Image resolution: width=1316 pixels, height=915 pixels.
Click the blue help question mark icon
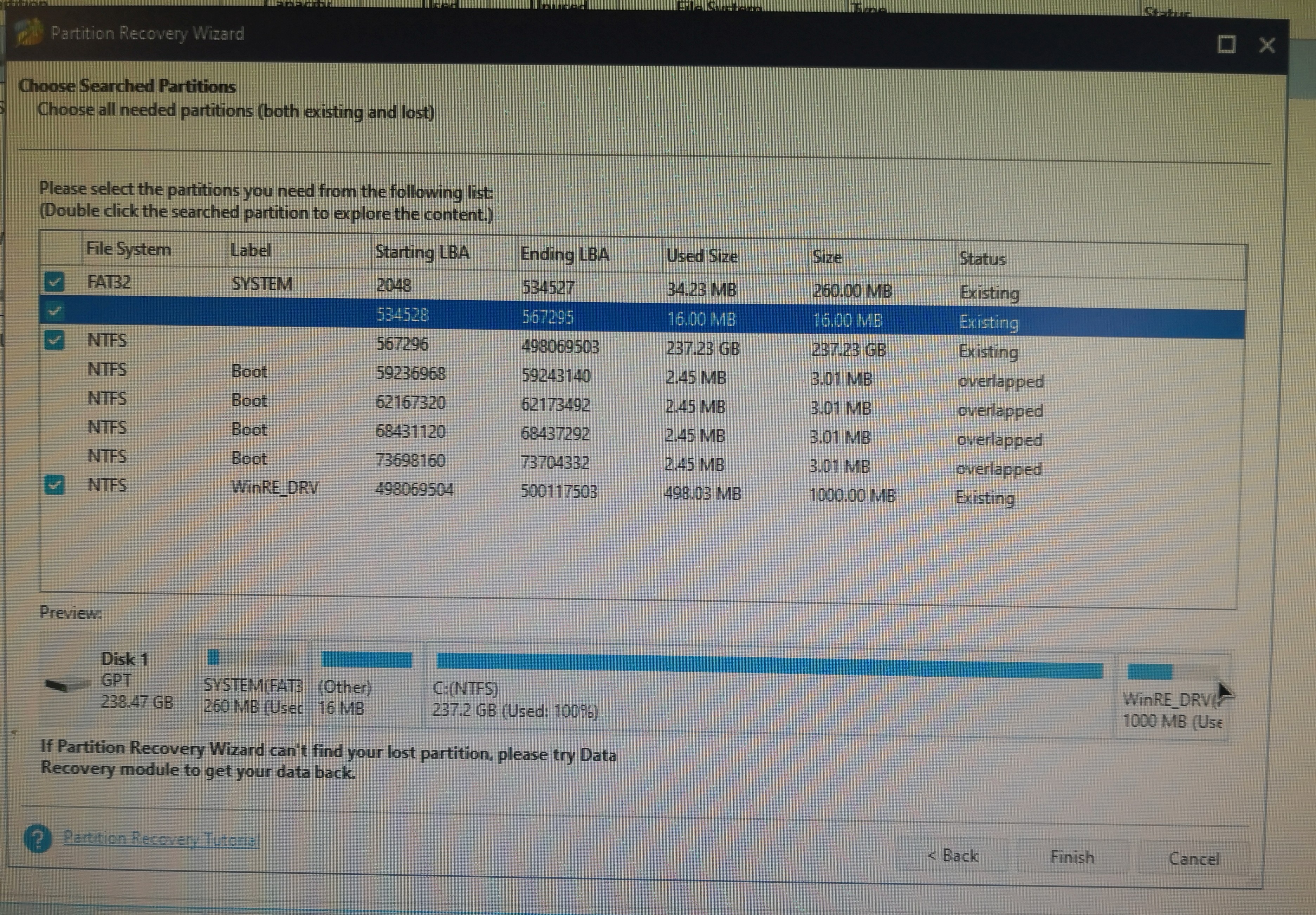tap(38, 839)
